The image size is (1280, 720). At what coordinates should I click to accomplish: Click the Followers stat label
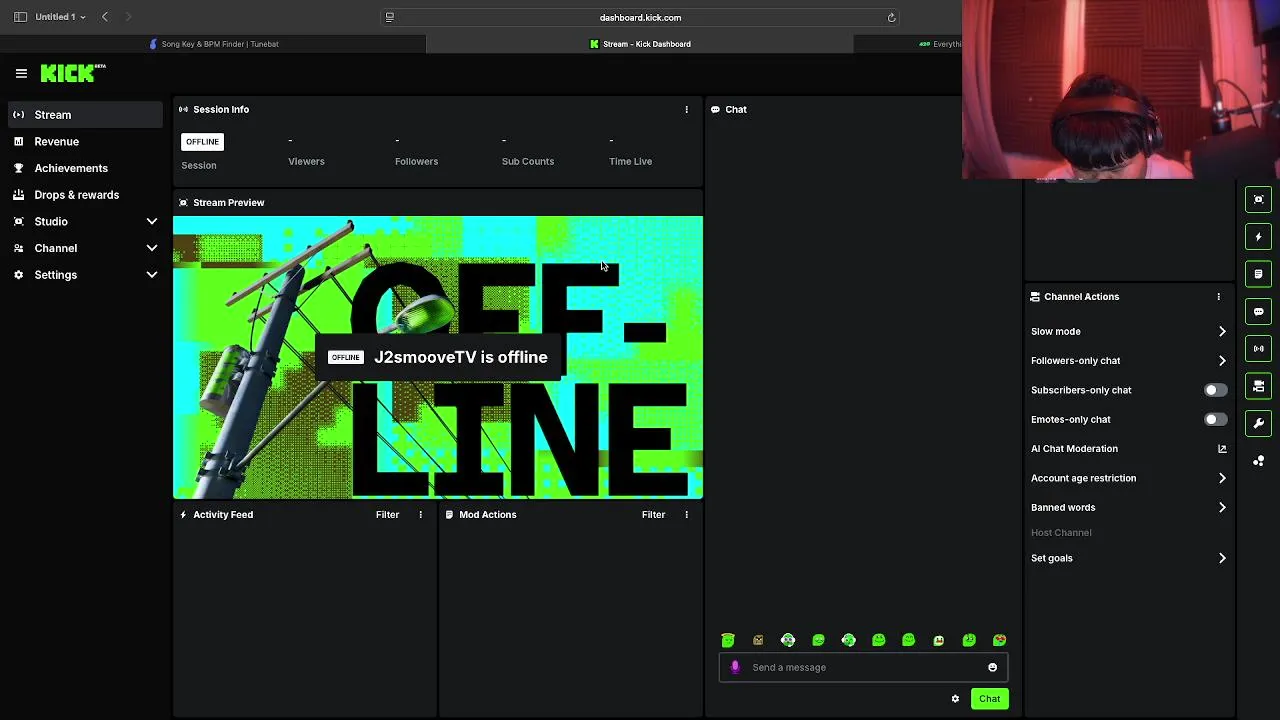tap(416, 161)
